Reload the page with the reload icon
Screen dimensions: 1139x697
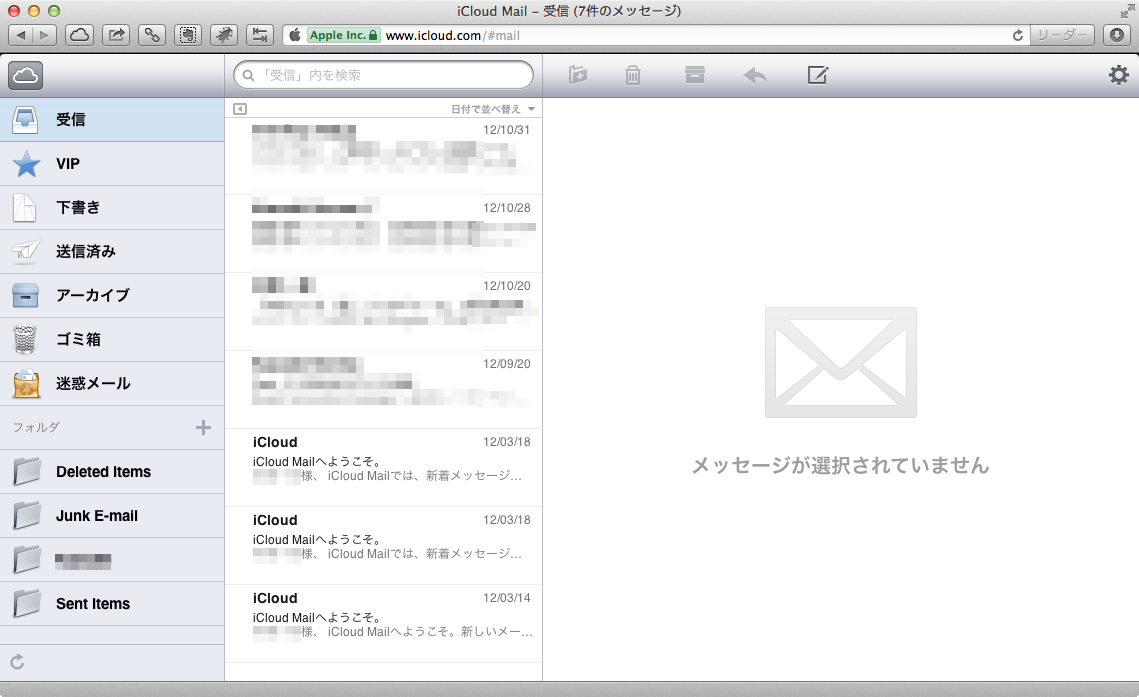[x=1017, y=35]
